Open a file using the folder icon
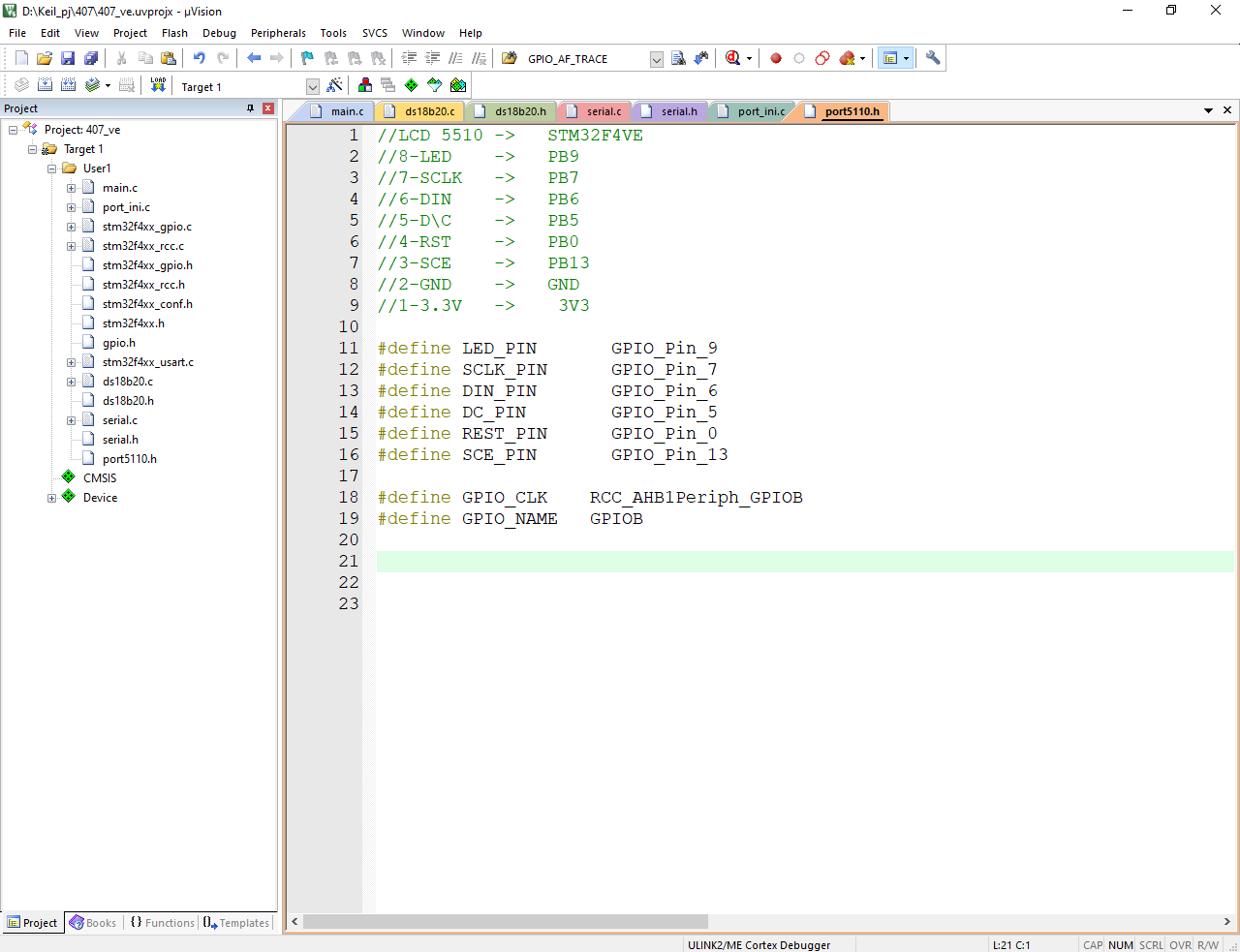The height and width of the screenshot is (952, 1240). 45,58
